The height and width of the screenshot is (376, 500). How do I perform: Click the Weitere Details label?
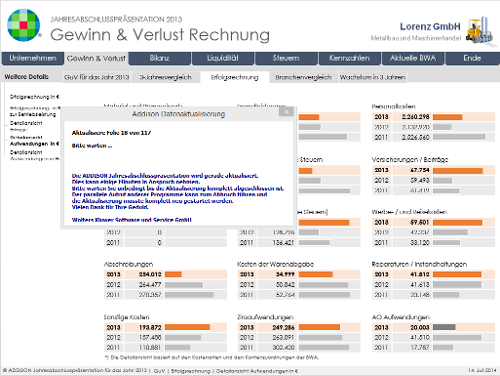pyautogui.click(x=27, y=77)
